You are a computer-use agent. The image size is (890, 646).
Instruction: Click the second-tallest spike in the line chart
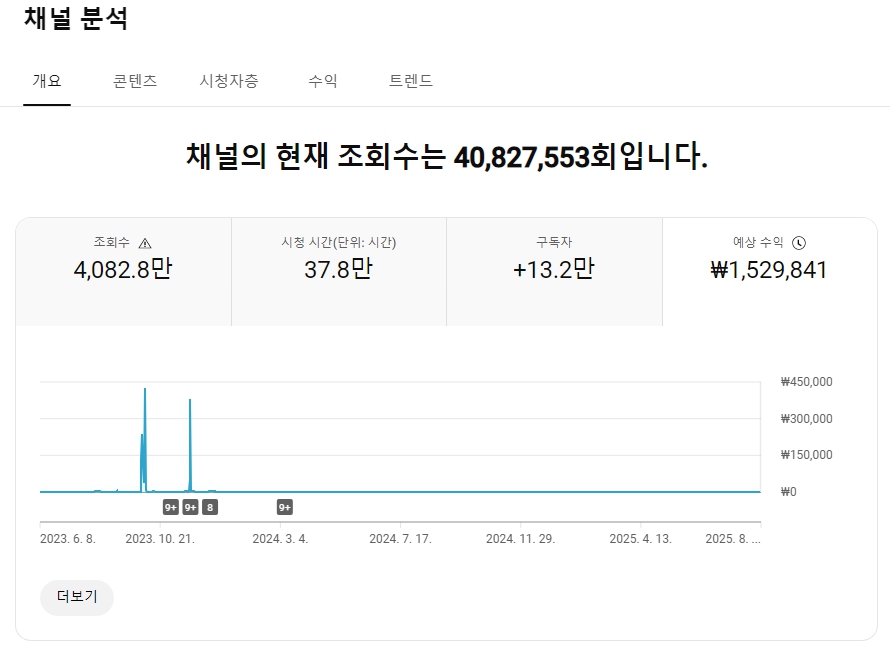pyautogui.click(x=190, y=402)
